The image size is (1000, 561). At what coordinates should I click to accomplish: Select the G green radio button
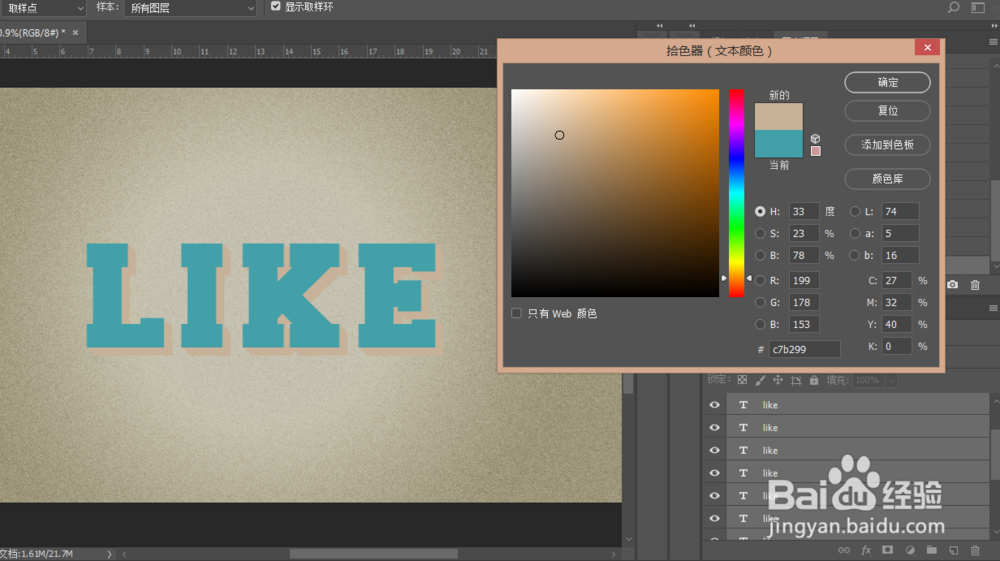pos(760,302)
